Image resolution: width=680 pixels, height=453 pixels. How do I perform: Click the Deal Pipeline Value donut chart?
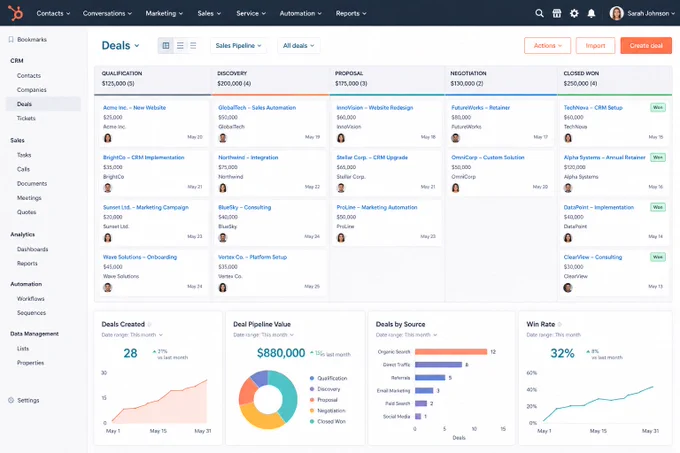(x=268, y=399)
